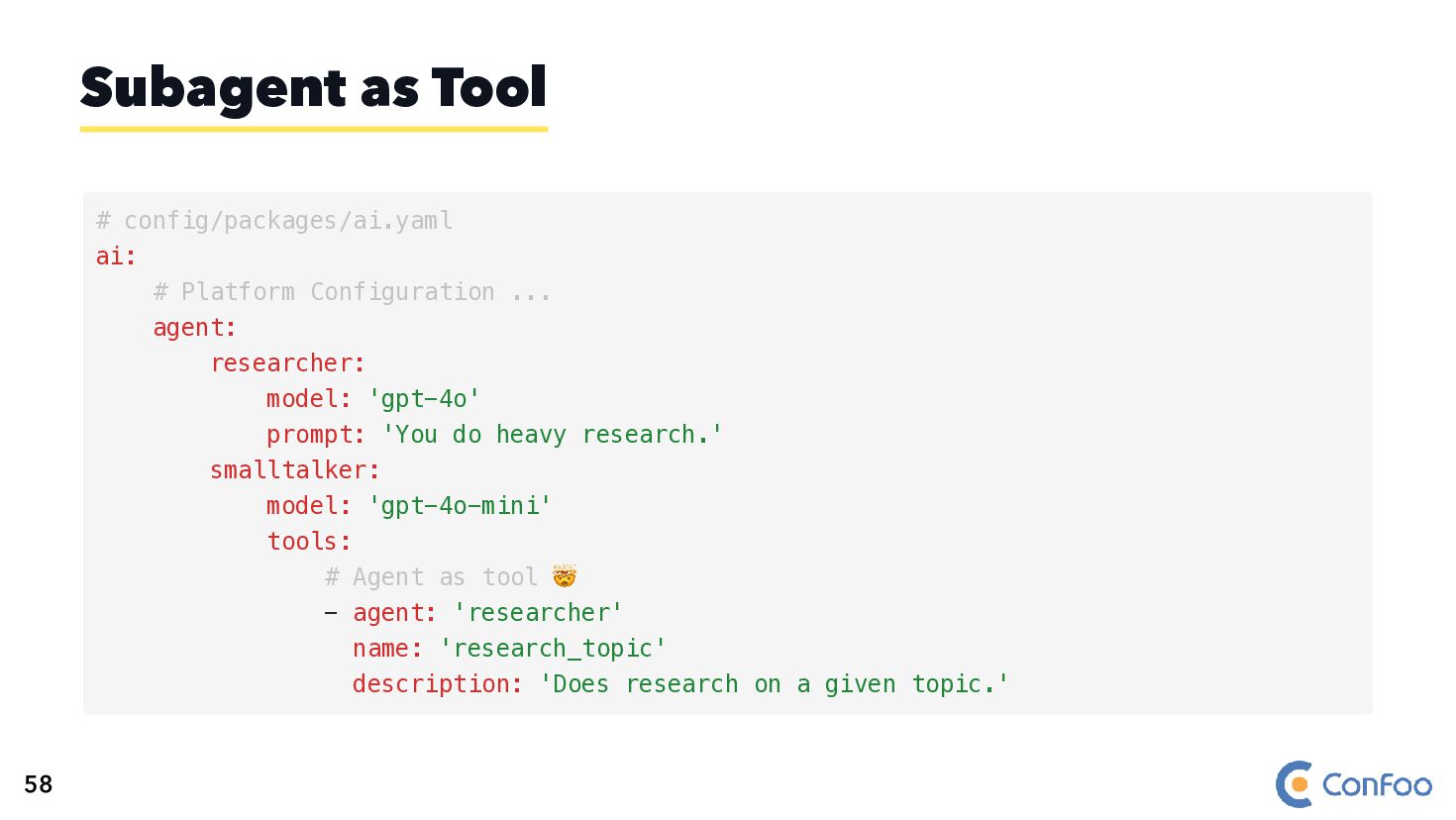Click the tools: key
This screenshot has height=820, width=1456.
click(309, 541)
